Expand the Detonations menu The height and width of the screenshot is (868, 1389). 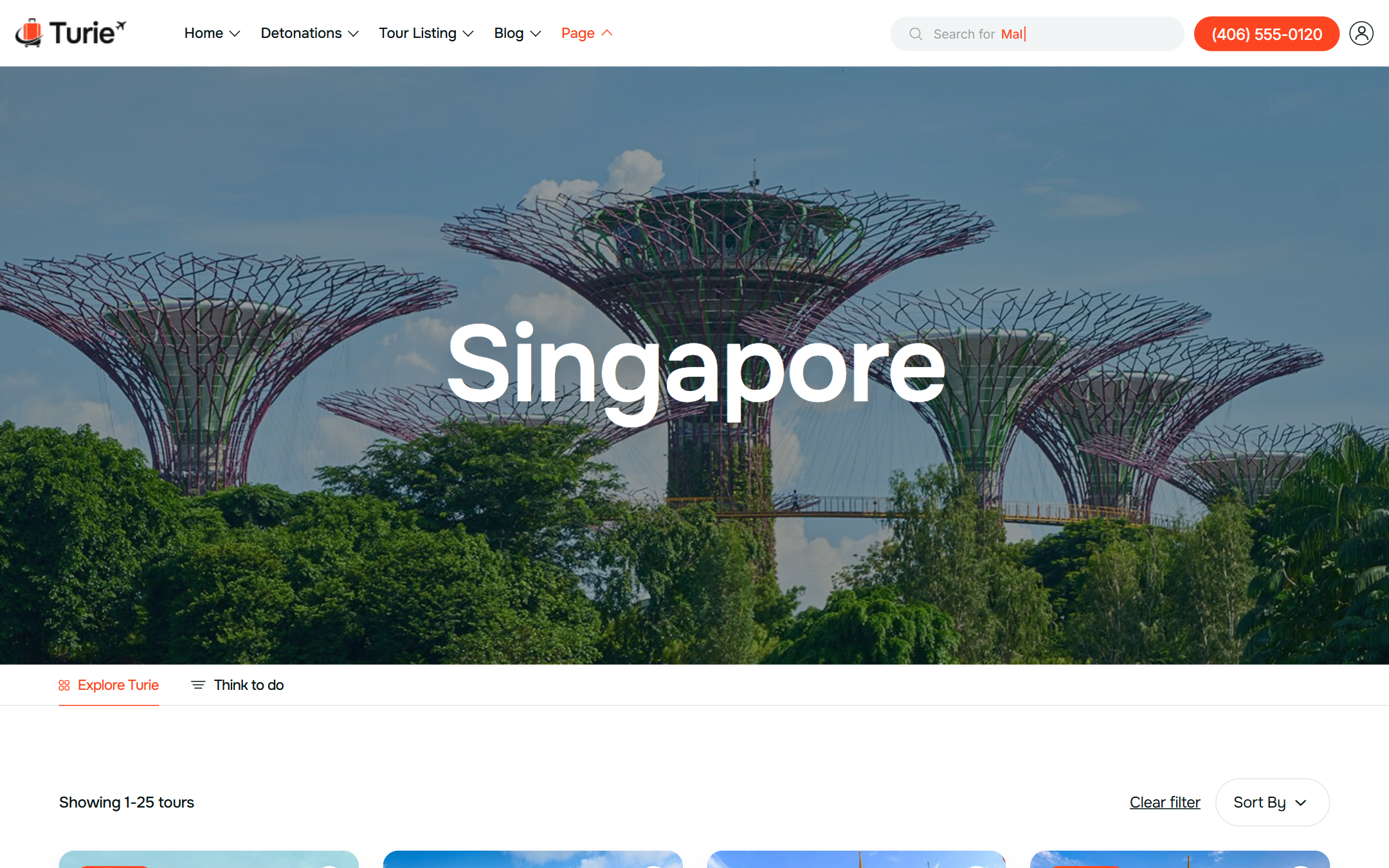click(x=309, y=33)
